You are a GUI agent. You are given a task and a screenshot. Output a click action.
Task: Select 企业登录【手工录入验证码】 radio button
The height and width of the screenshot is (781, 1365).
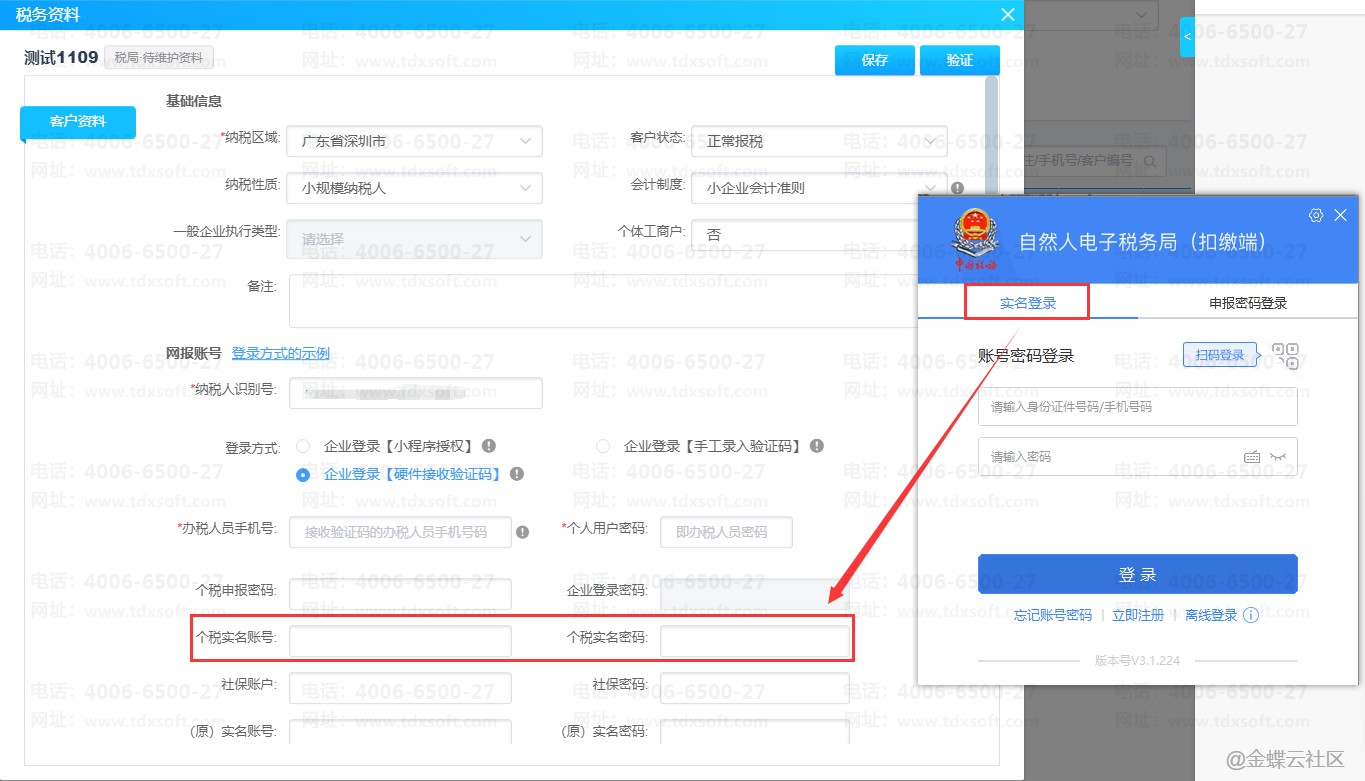[603, 446]
